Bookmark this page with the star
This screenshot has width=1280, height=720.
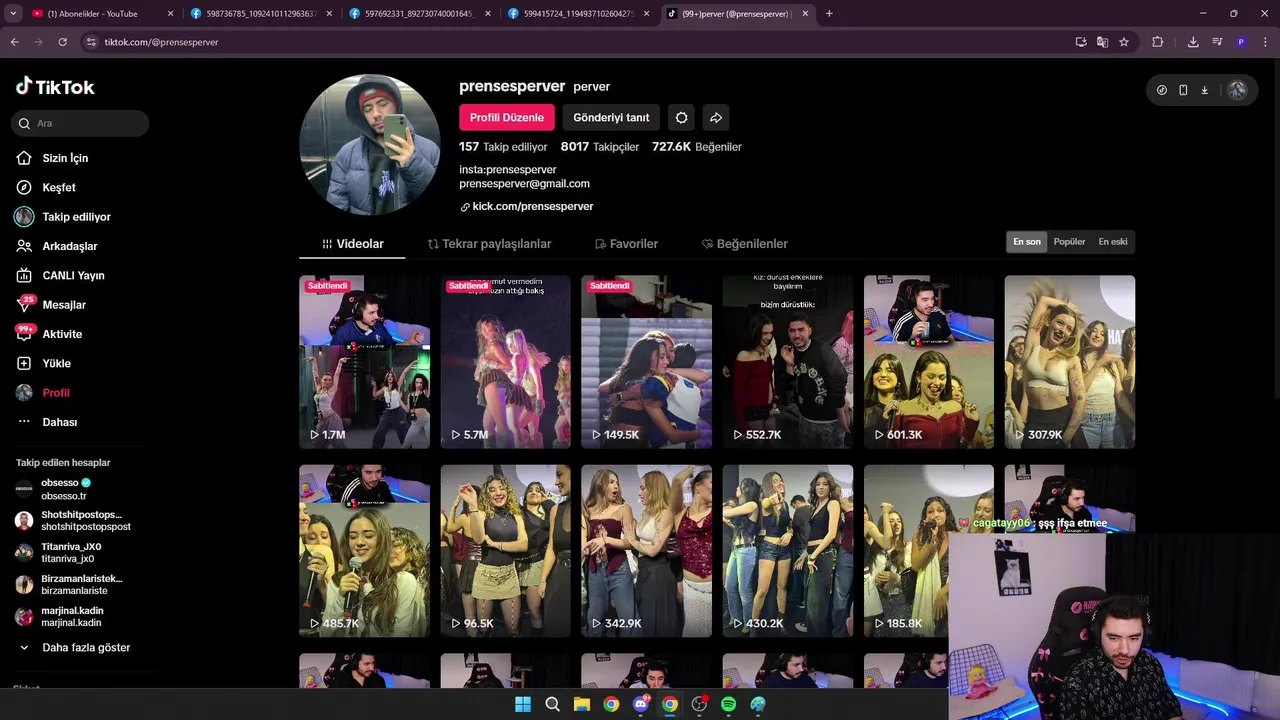pyautogui.click(x=1124, y=42)
